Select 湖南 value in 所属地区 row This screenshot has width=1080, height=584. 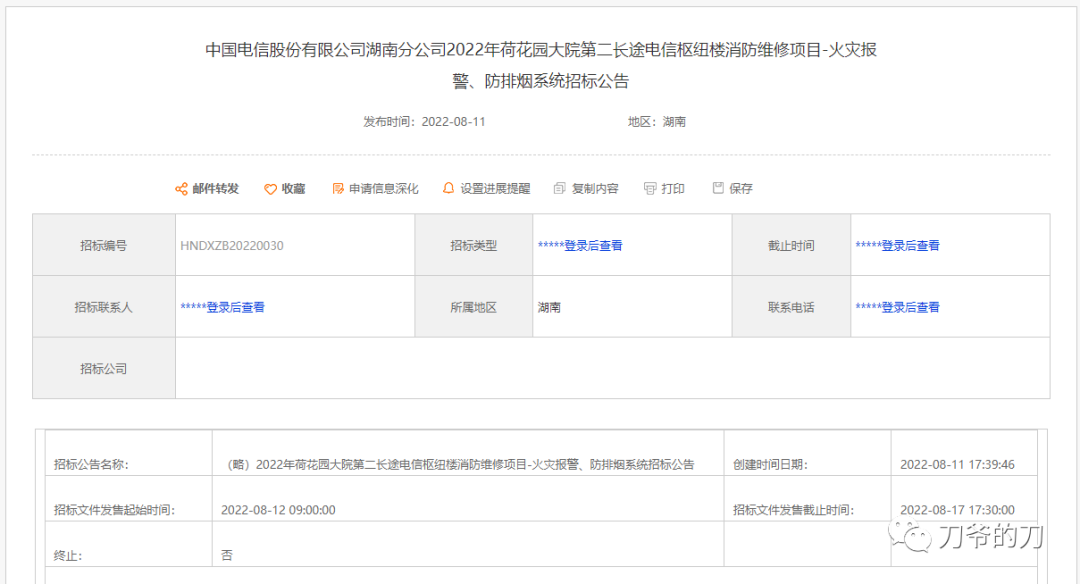pos(549,307)
